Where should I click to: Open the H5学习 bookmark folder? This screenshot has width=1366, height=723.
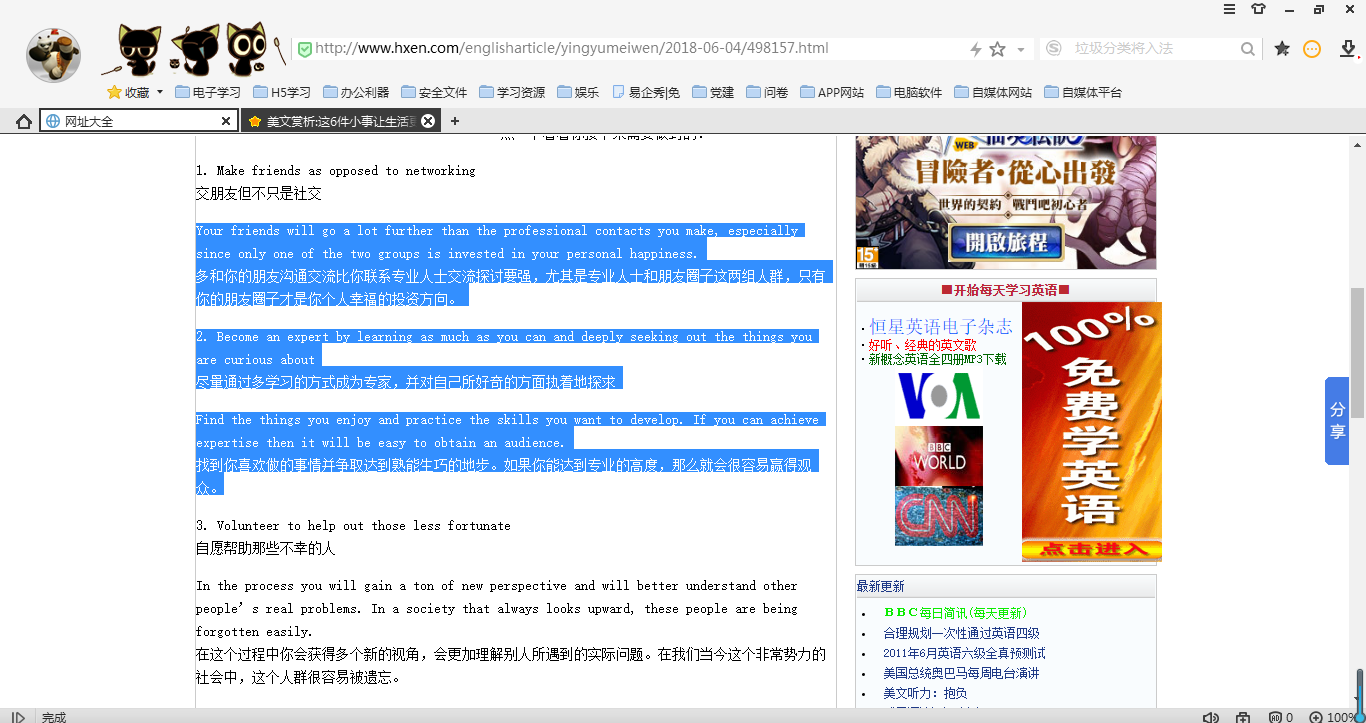click(x=282, y=92)
